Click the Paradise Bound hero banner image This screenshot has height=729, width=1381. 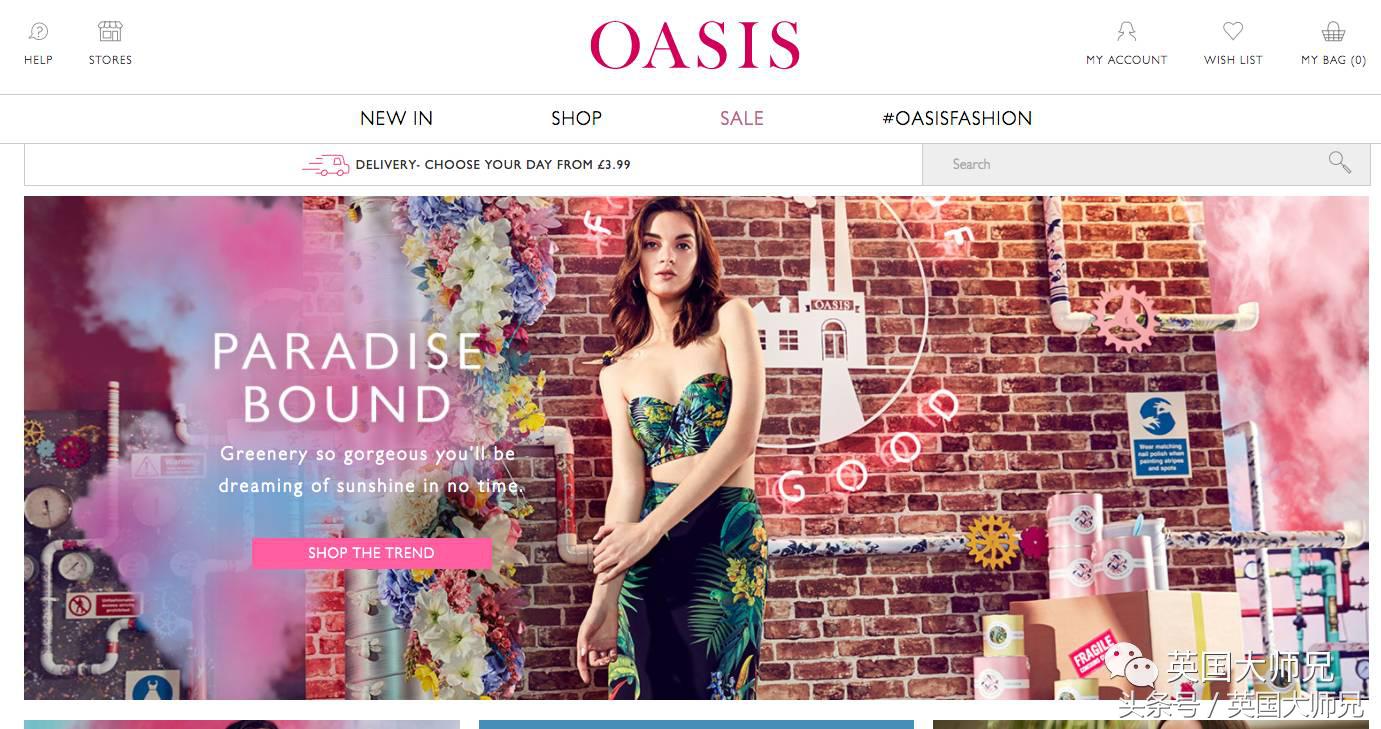(696, 448)
